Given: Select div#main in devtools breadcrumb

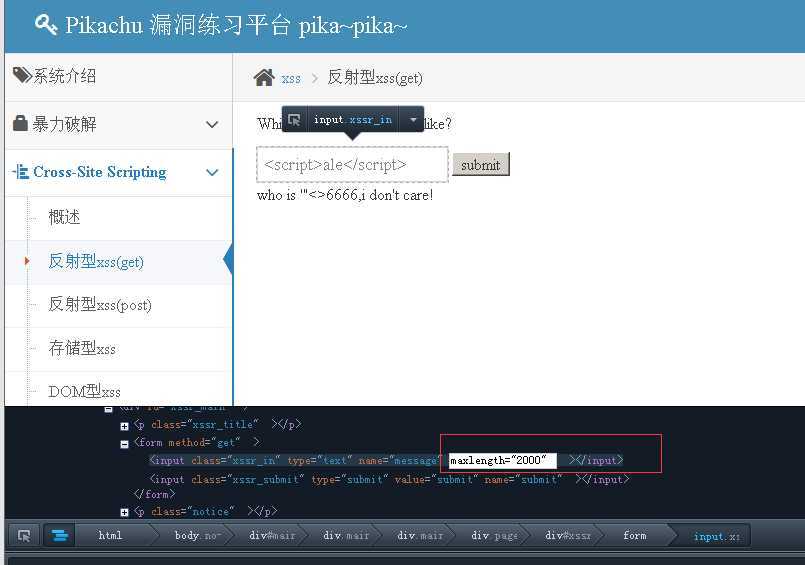Looking at the screenshot, I should tap(272, 535).
